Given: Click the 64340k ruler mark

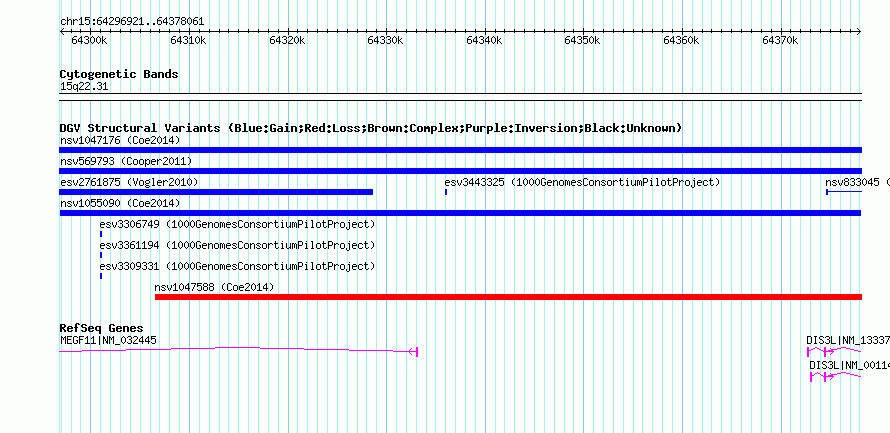Looking at the screenshot, I should tap(484, 40).
